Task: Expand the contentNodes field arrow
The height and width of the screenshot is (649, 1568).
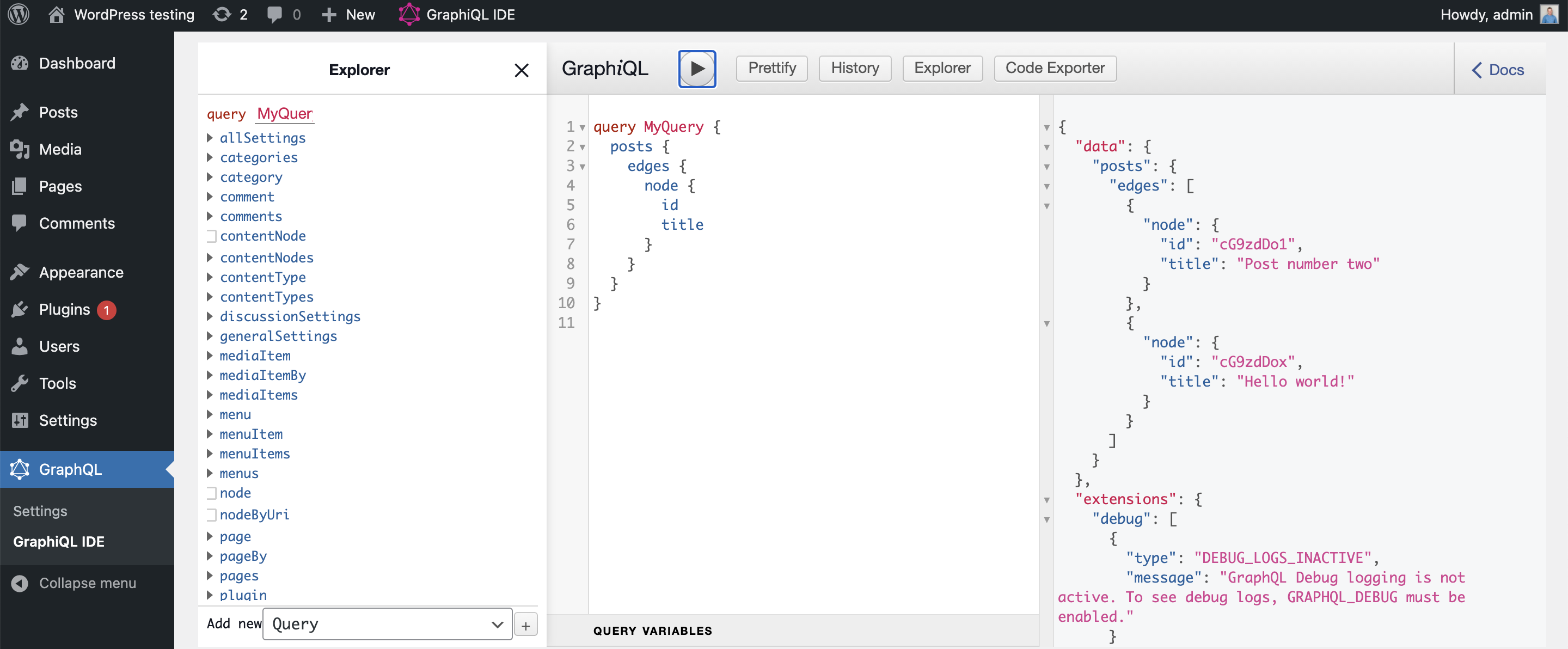Action: click(x=210, y=258)
